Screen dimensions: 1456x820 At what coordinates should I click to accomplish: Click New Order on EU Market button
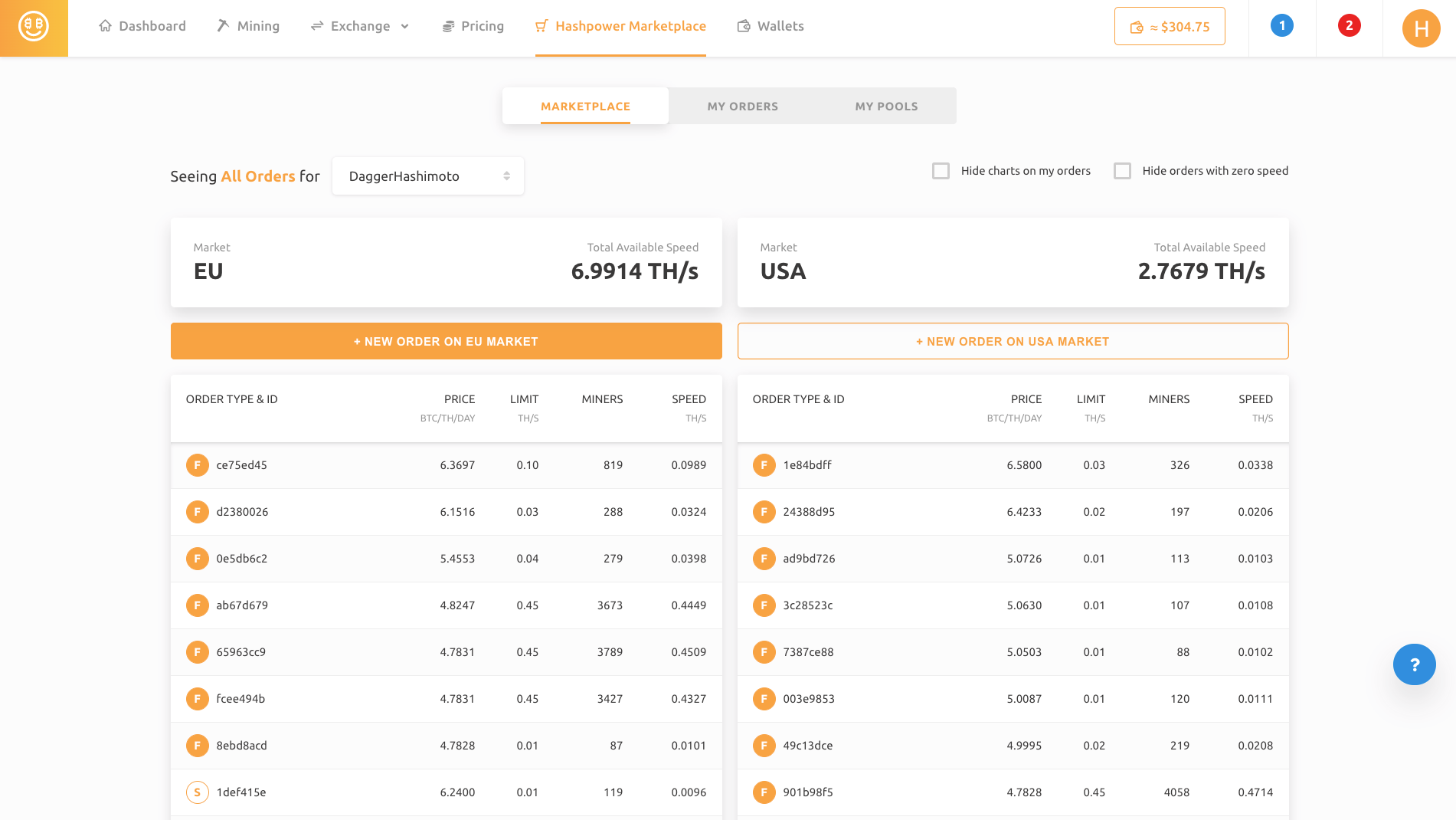446,341
